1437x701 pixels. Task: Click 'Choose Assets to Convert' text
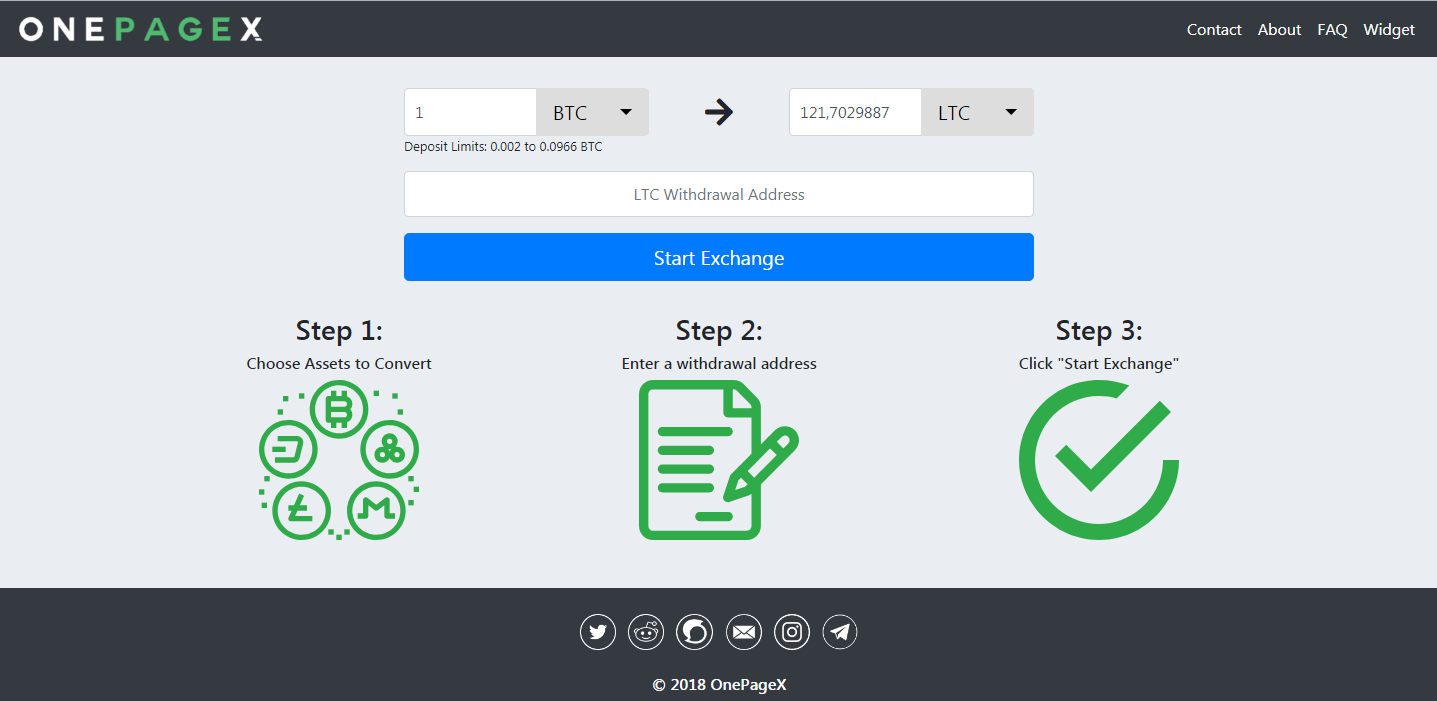coord(339,364)
